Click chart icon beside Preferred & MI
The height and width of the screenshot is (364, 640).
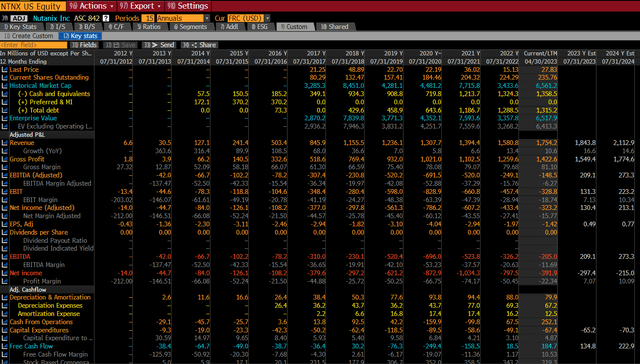coord(4,102)
